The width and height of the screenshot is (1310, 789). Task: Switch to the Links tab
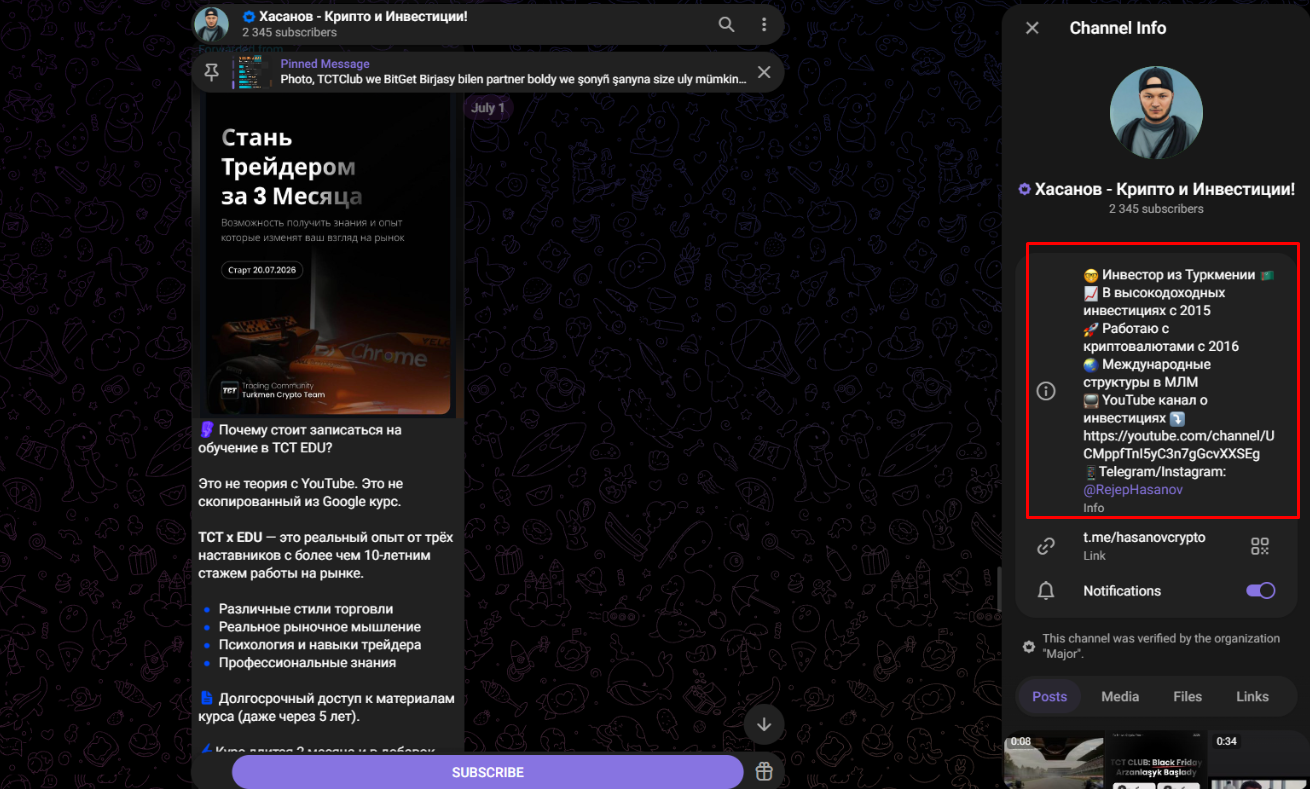point(1252,697)
